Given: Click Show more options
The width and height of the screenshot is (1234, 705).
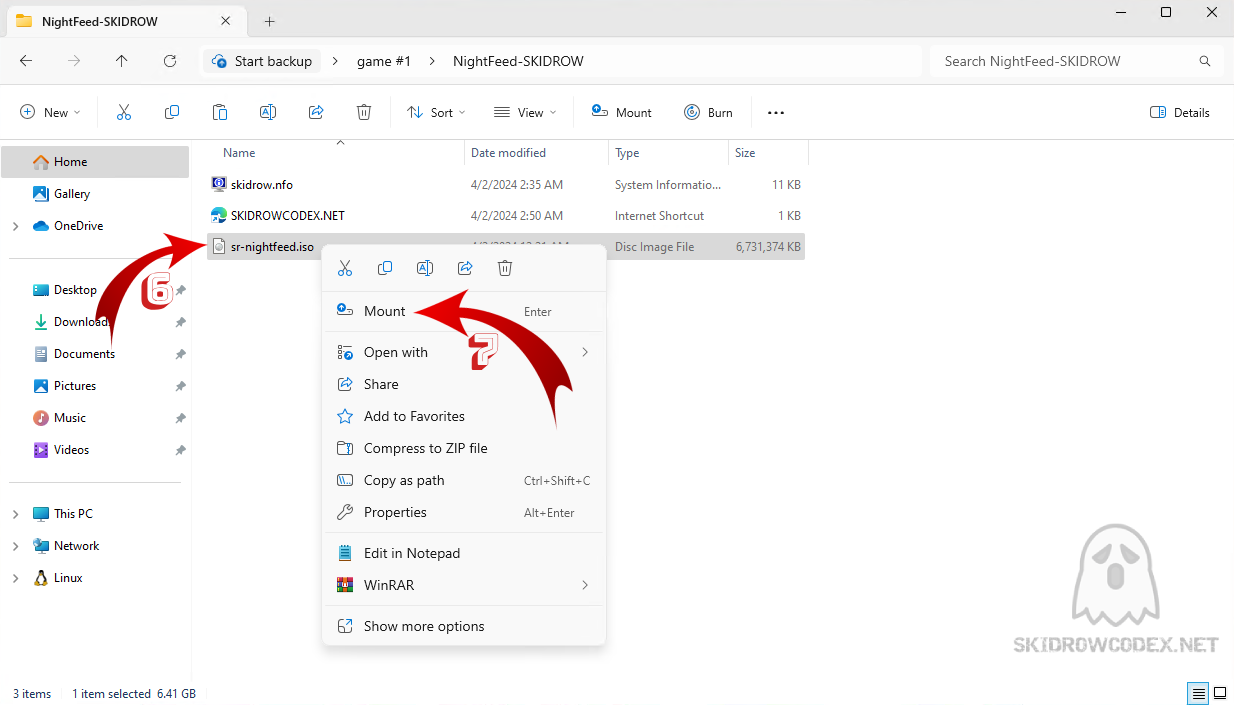Looking at the screenshot, I should tap(464, 626).
